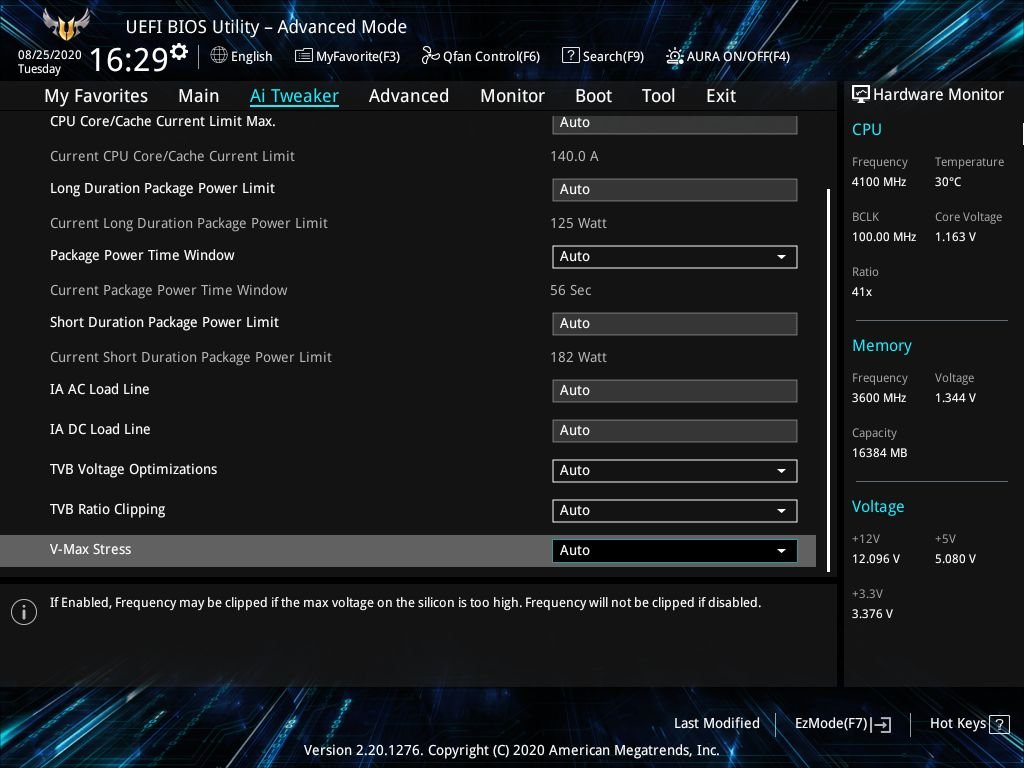Click CPU frequency 4100 MHz reading

pos(878,182)
